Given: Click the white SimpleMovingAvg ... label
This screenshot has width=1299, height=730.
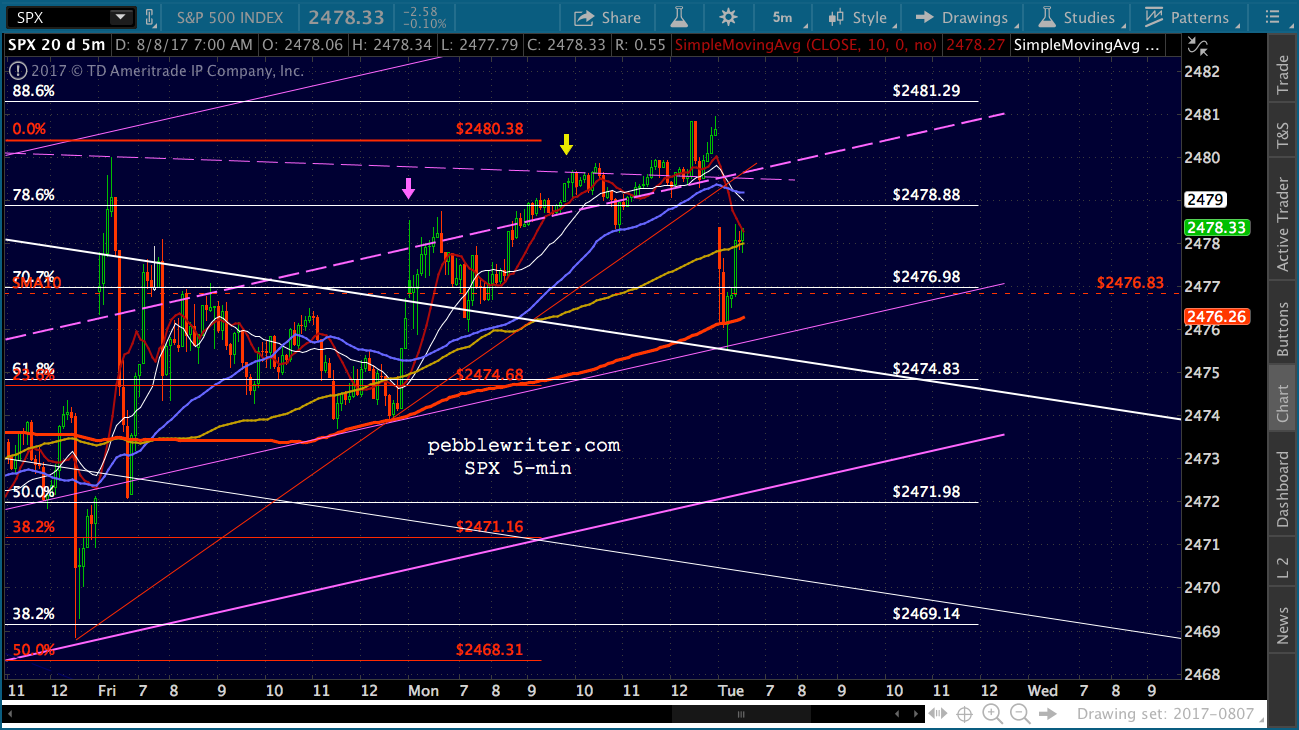Looking at the screenshot, I should tap(1088, 45).
